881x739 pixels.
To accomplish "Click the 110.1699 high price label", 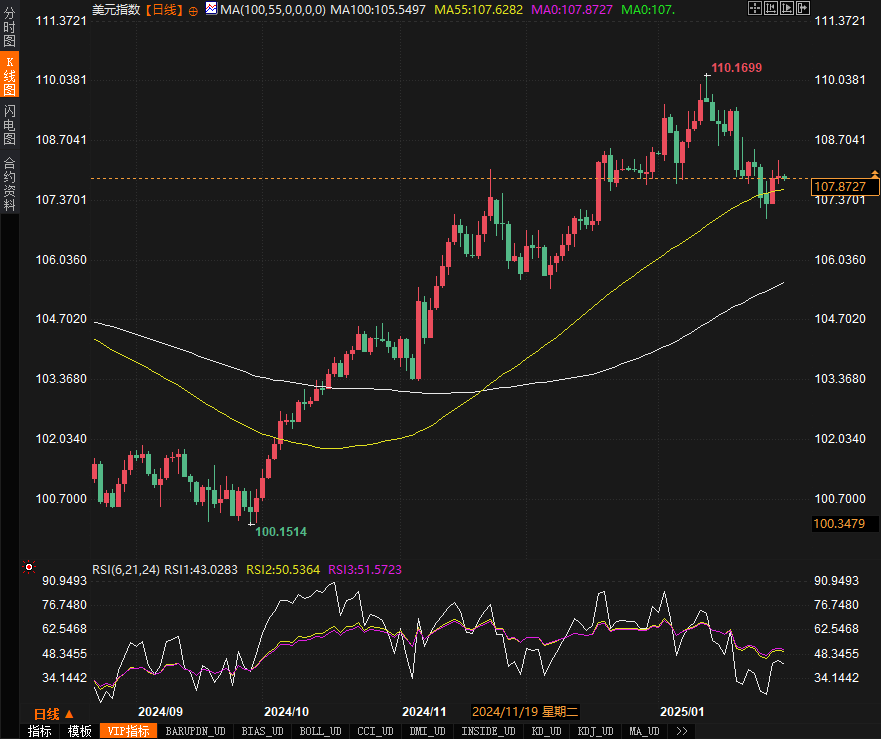I will [736, 68].
